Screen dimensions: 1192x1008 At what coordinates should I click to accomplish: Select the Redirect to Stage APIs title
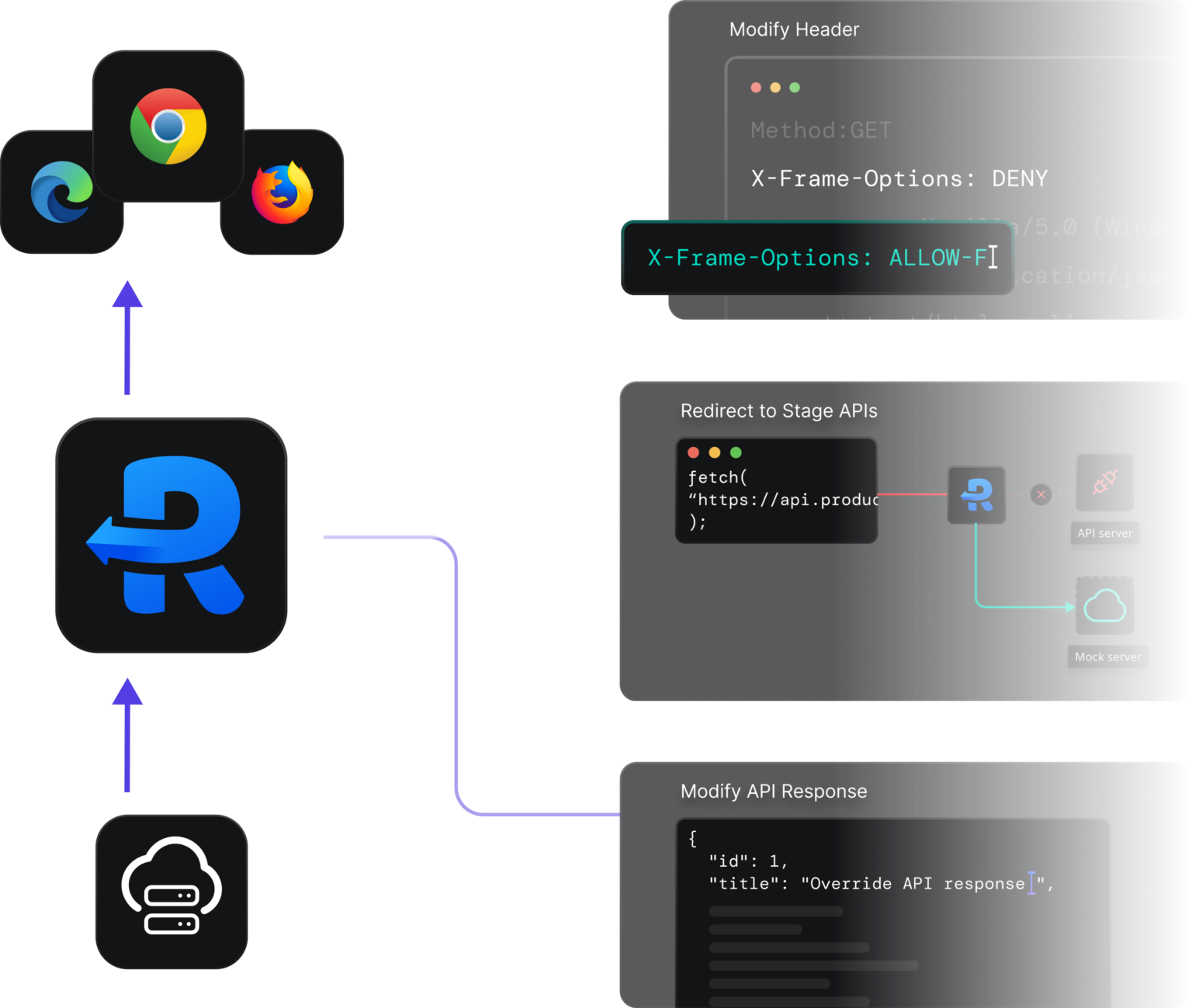tap(778, 411)
